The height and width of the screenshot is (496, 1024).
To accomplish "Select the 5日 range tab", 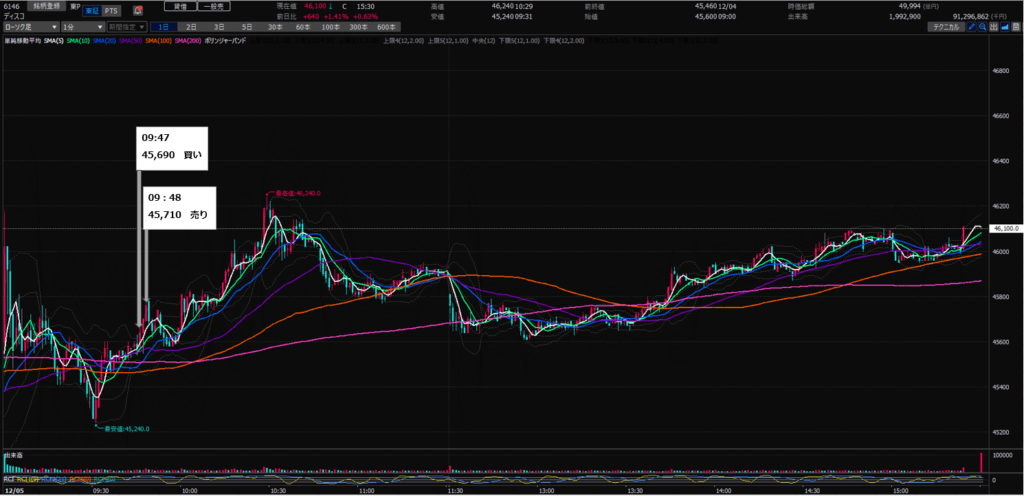I will (x=246, y=27).
